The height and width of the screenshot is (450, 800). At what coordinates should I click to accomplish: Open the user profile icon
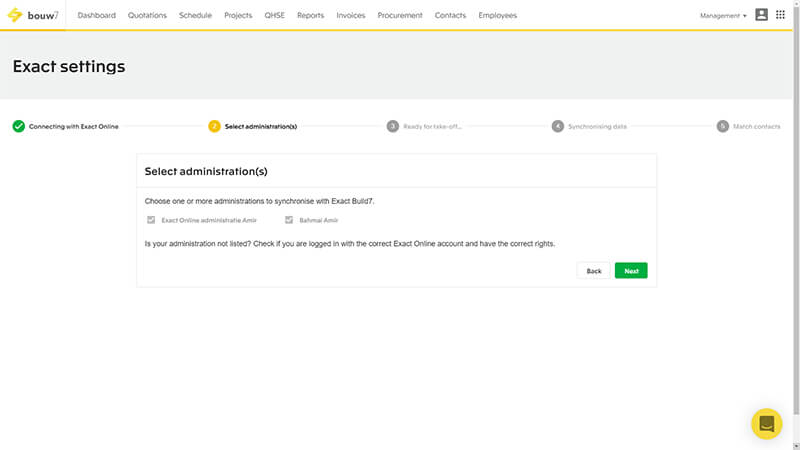[761, 15]
